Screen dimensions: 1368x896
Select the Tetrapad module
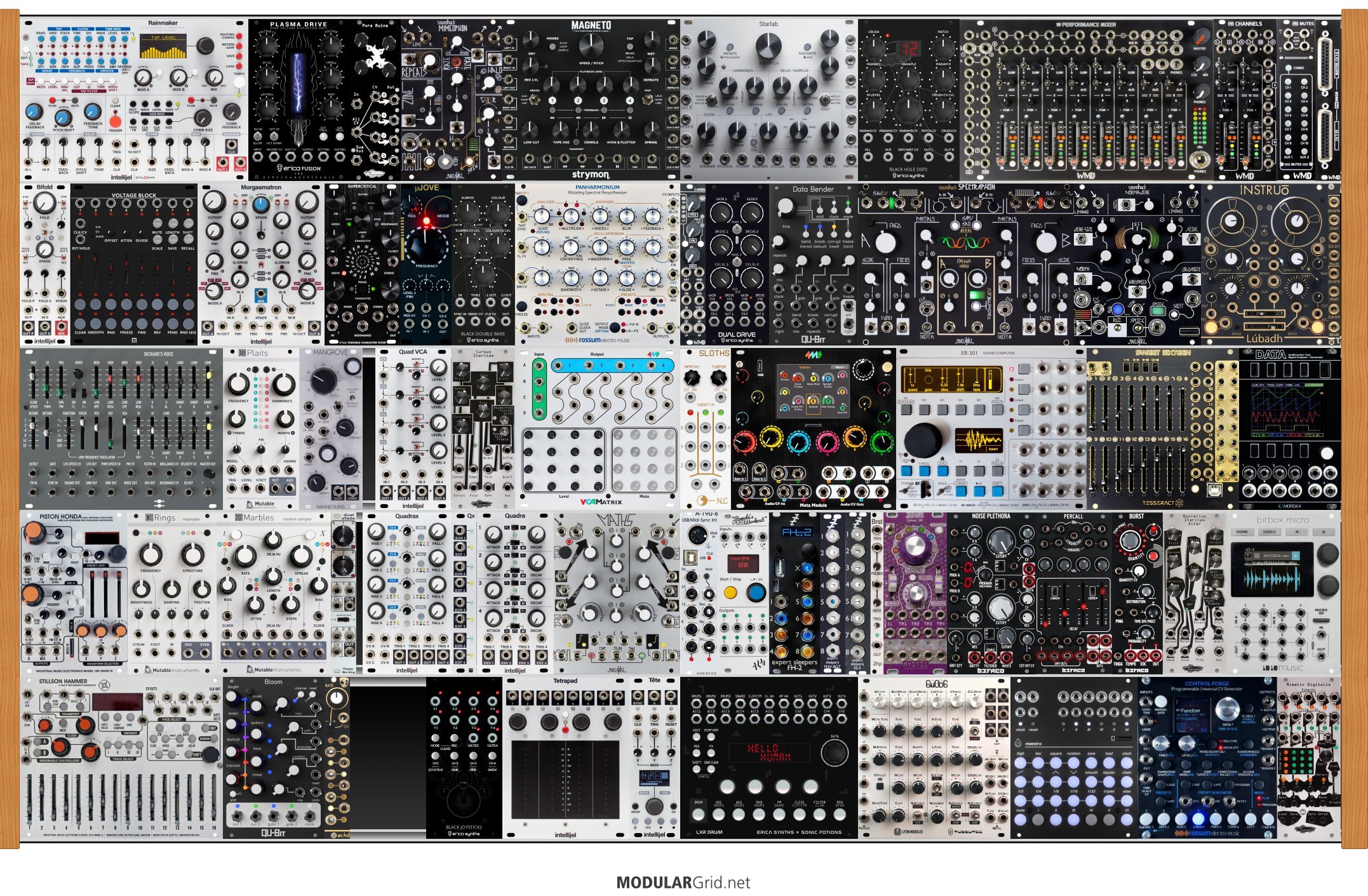click(x=566, y=758)
